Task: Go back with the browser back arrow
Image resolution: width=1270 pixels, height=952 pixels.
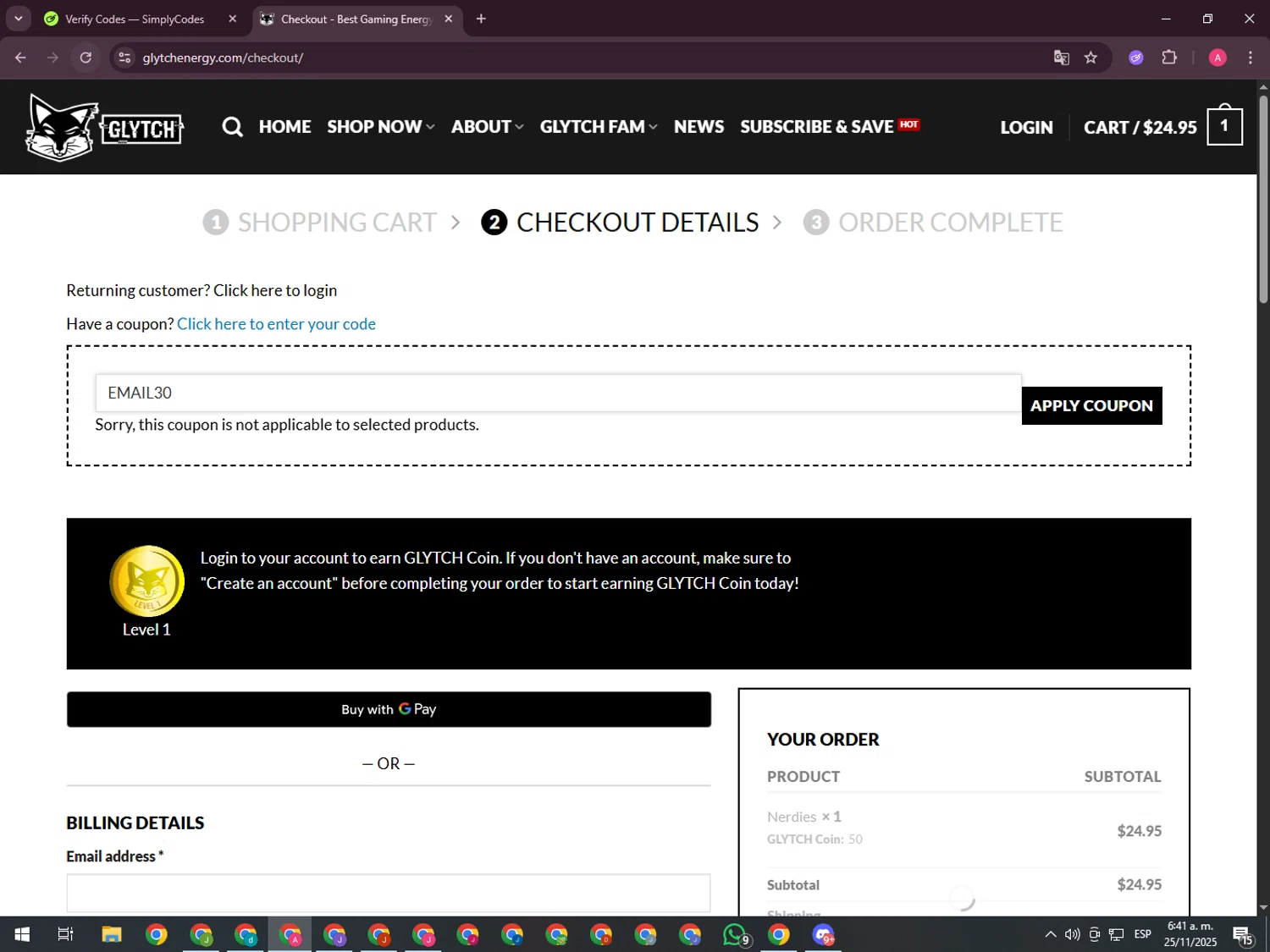Action: [x=20, y=58]
